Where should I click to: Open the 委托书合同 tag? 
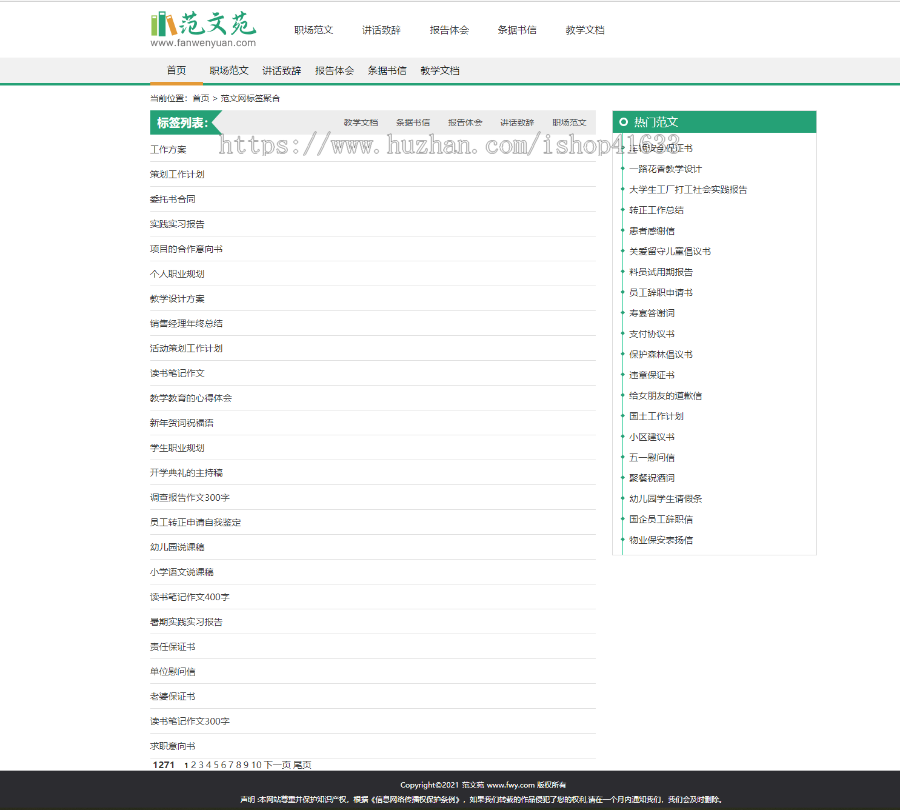(x=173, y=199)
